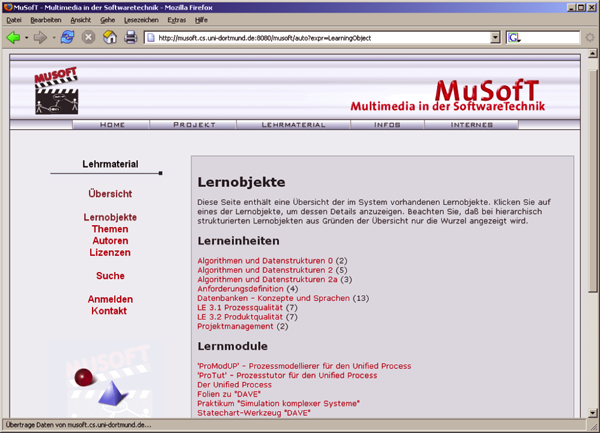Open the Autoren sidebar link

click(110, 241)
